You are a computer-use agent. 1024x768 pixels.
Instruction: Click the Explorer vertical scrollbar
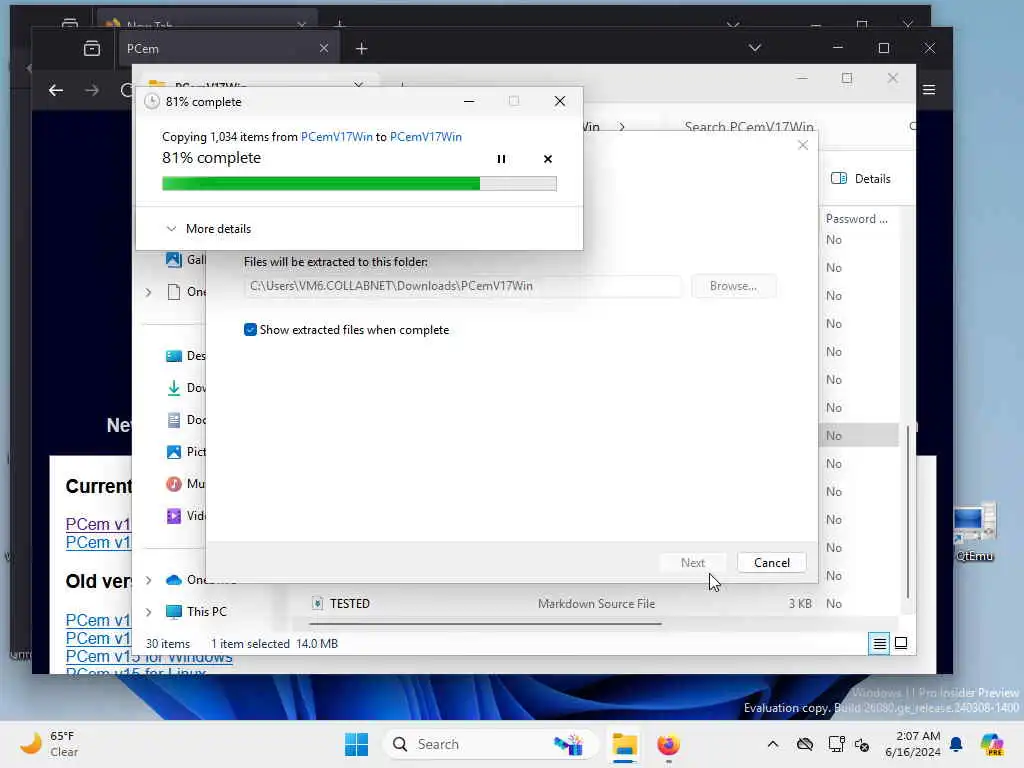907,511
